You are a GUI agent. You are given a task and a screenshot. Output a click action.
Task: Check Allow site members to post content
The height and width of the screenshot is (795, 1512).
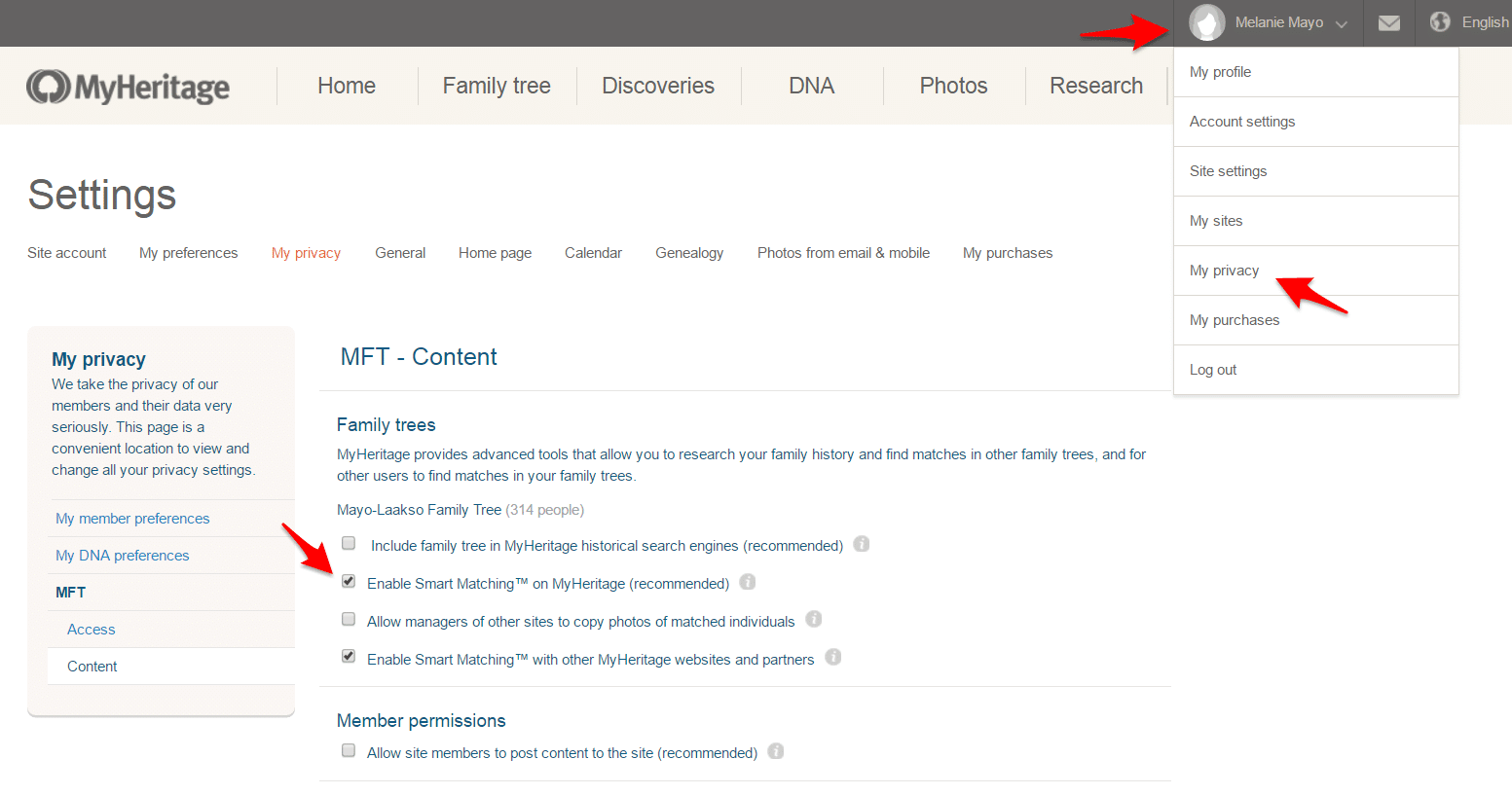point(349,750)
